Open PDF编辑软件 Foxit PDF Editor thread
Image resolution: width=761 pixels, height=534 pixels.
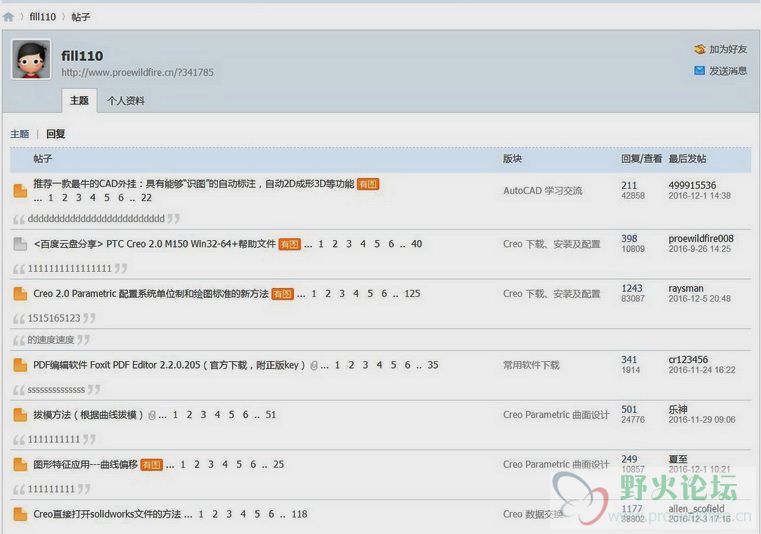[169, 365]
